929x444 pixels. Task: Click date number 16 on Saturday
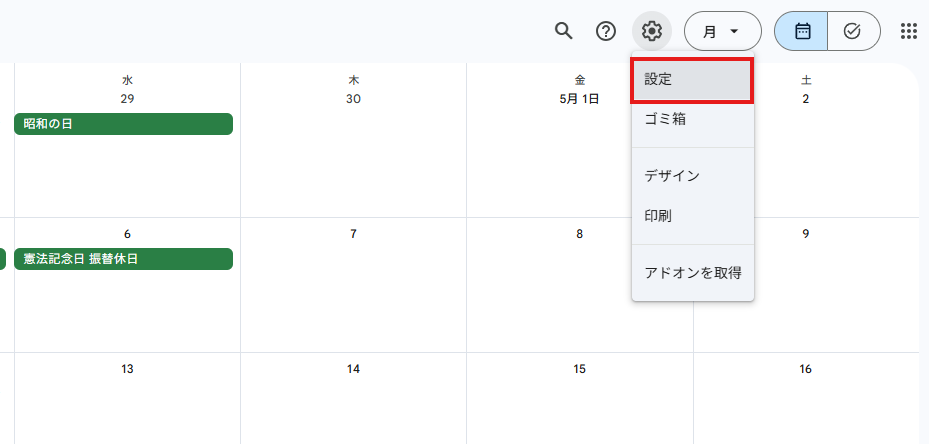coord(805,369)
